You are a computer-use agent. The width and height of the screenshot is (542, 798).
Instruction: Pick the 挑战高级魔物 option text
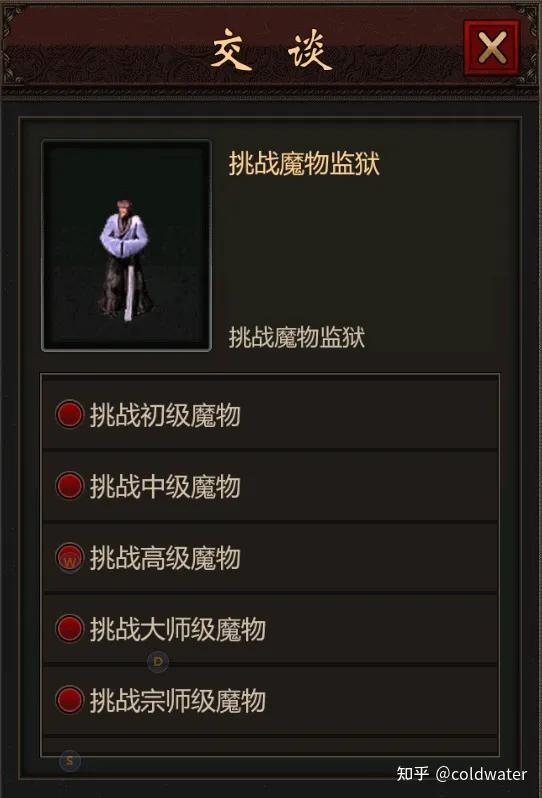pos(165,557)
